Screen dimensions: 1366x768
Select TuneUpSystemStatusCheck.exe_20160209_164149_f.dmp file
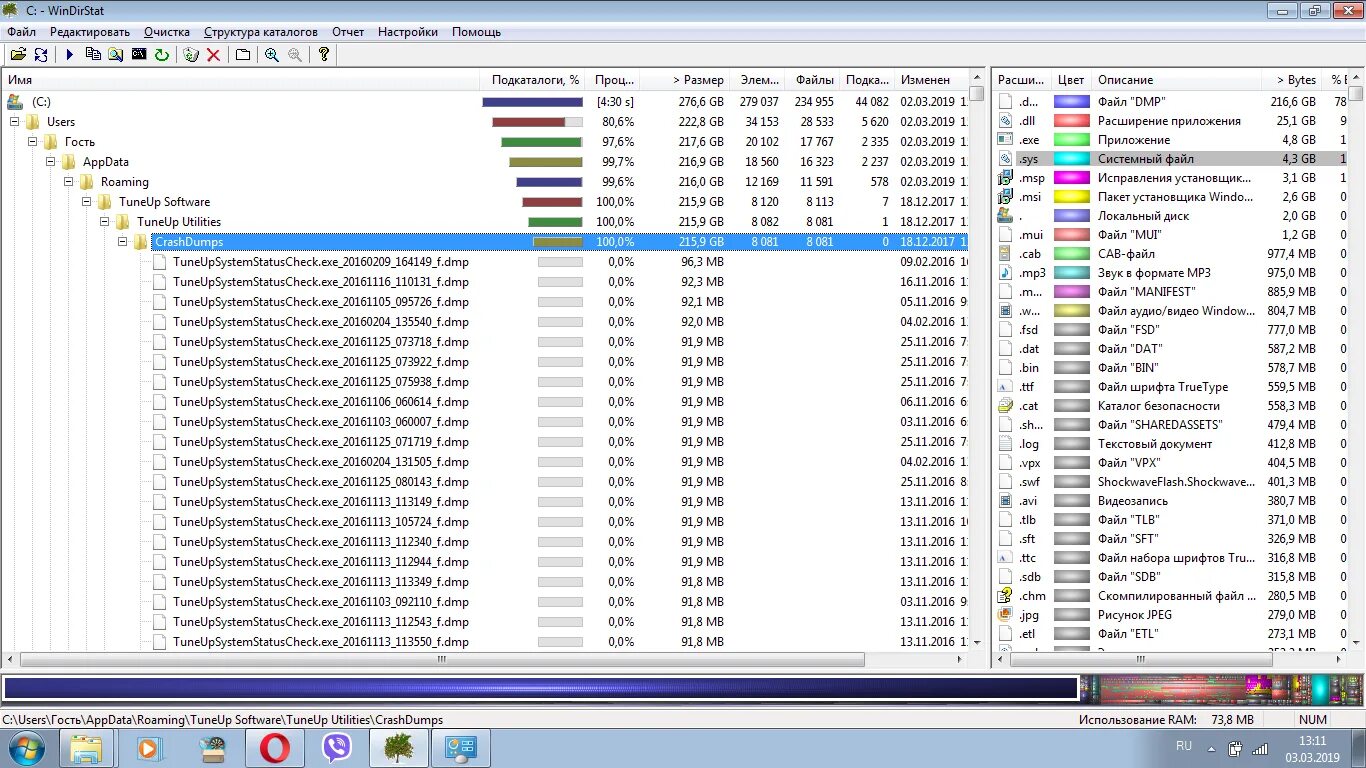click(320, 262)
